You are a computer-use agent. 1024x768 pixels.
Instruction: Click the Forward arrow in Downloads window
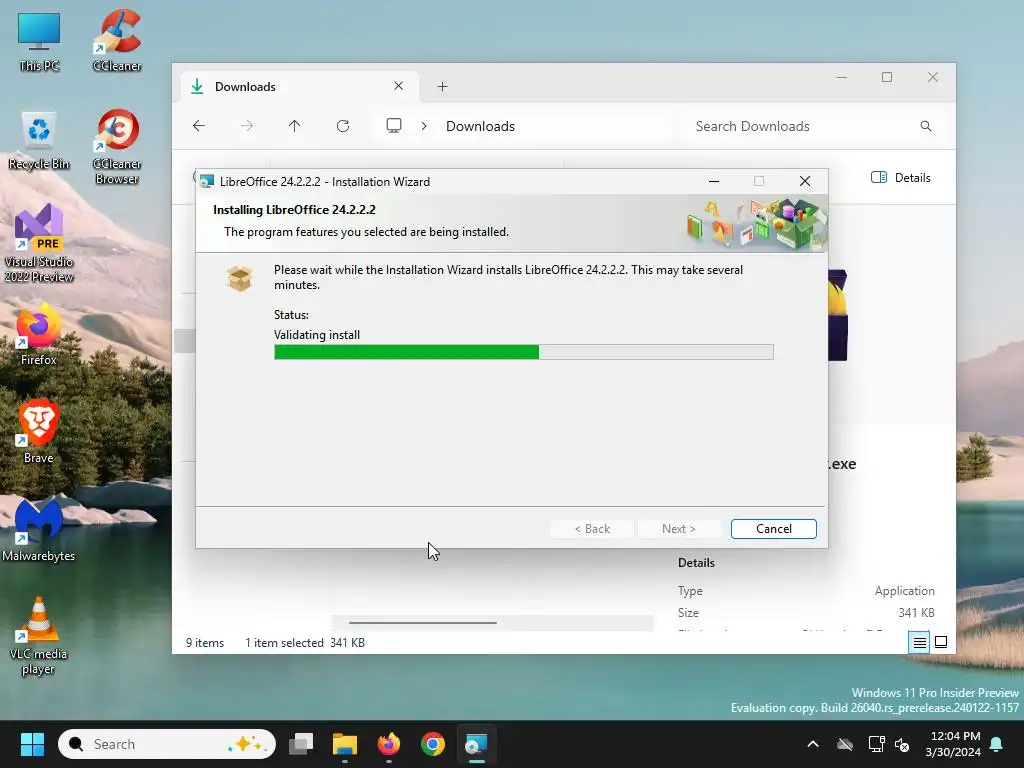point(247,126)
